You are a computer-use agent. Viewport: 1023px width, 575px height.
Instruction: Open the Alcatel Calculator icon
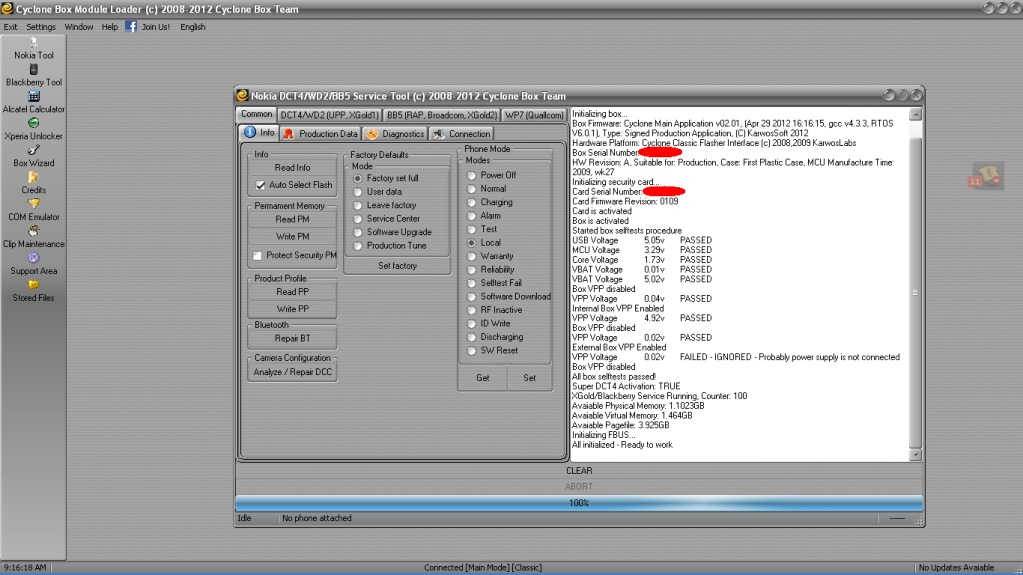pyautogui.click(x=33, y=97)
